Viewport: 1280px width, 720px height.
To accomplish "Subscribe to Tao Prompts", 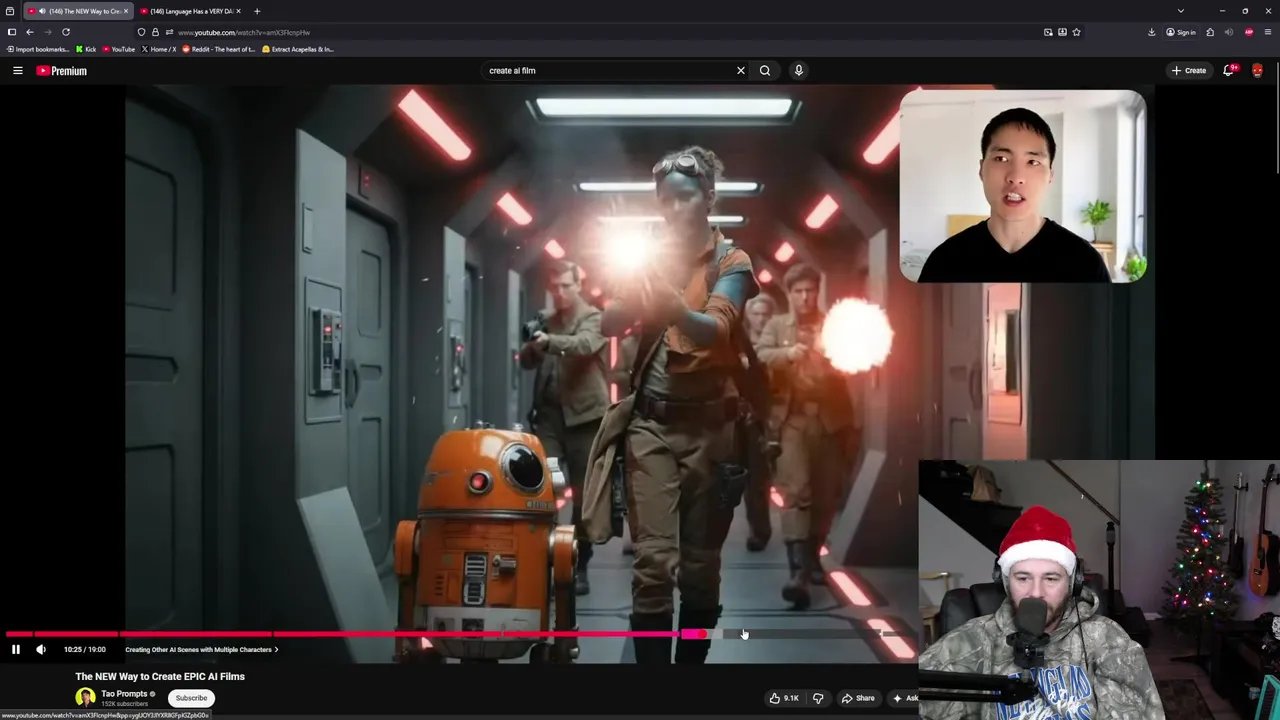I will [x=191, y=698].
